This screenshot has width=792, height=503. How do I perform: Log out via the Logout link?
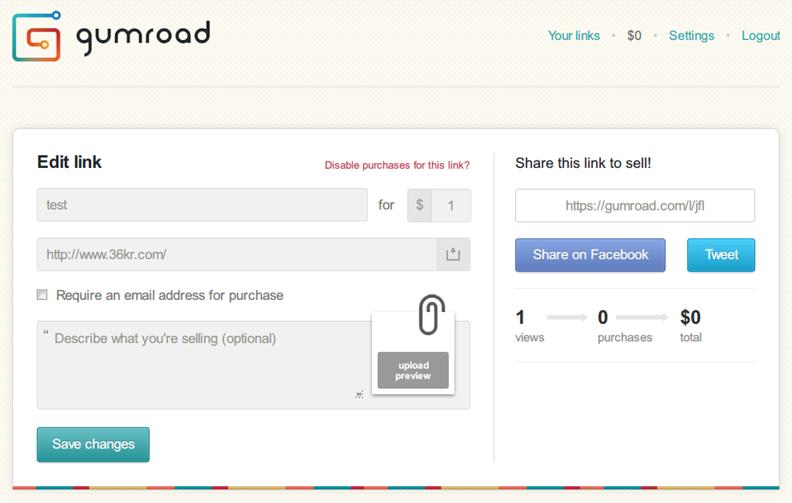tap(761, 36)
